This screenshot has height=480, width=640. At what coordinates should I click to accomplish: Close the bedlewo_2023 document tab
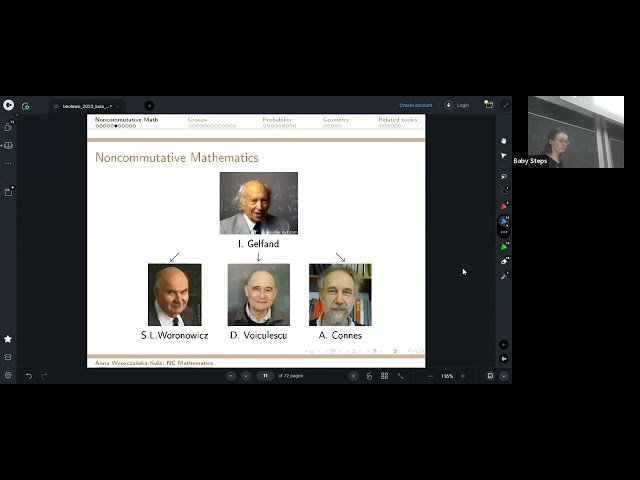coord(118,106)
